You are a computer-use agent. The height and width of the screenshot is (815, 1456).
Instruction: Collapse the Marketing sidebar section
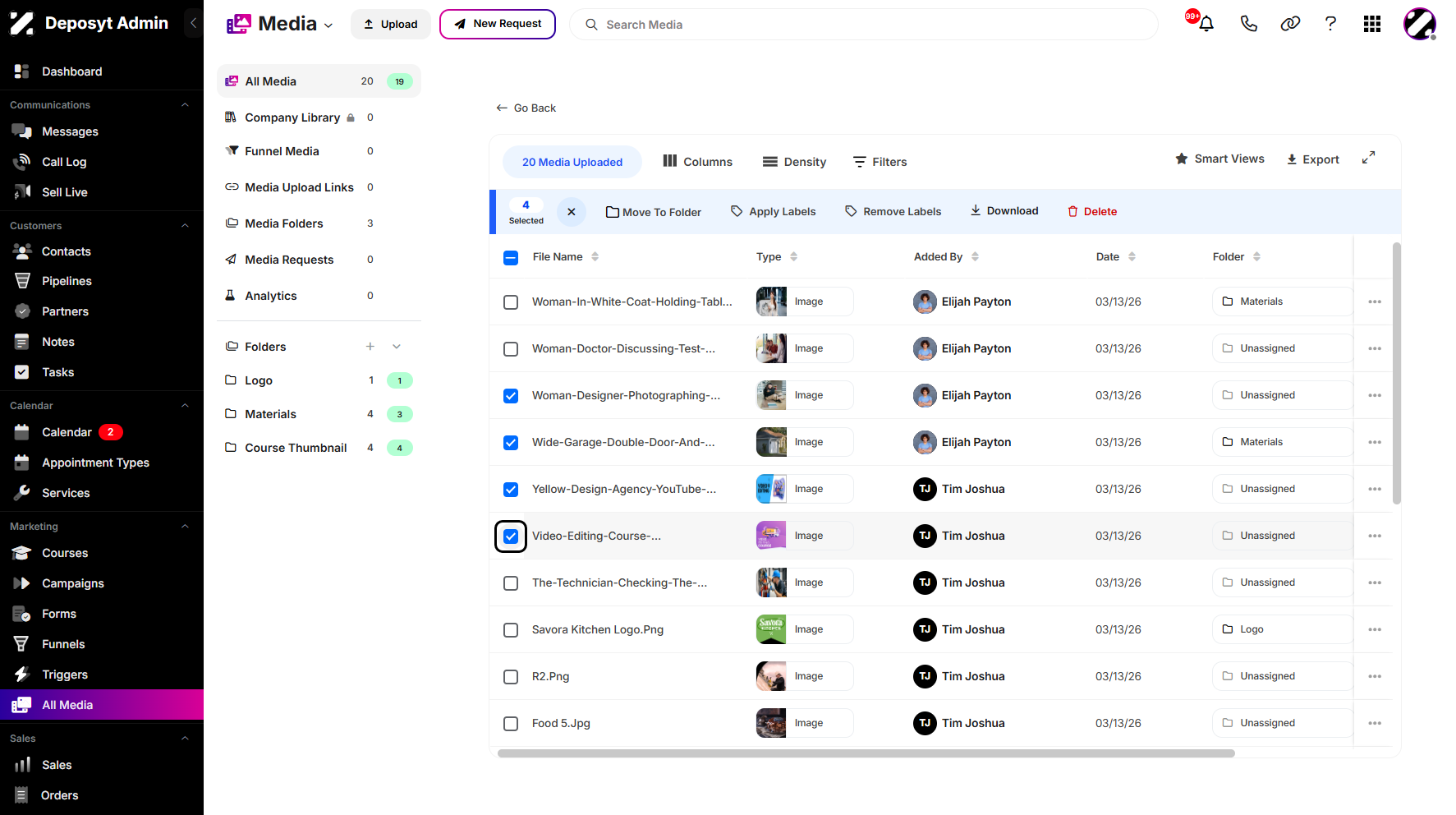pyautogui.click(x=185, y=527)
